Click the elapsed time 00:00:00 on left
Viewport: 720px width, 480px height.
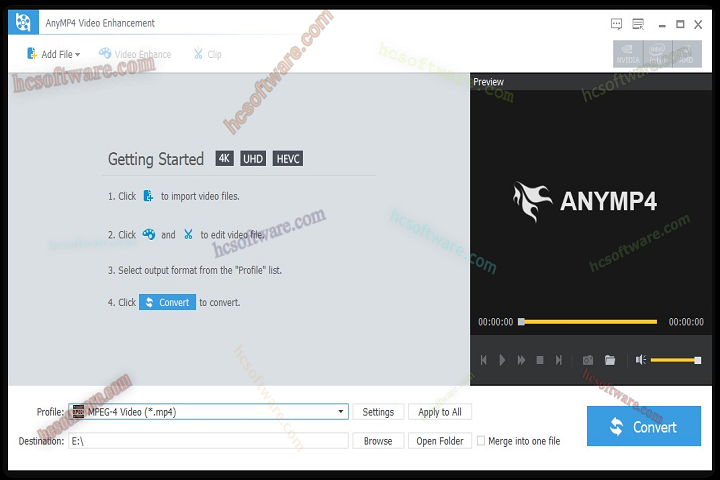point(495,322)
